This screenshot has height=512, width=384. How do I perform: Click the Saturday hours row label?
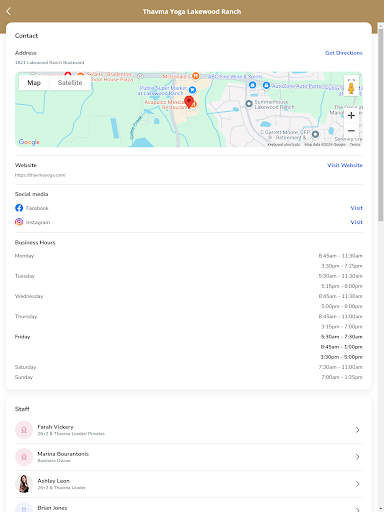point(25,367)
